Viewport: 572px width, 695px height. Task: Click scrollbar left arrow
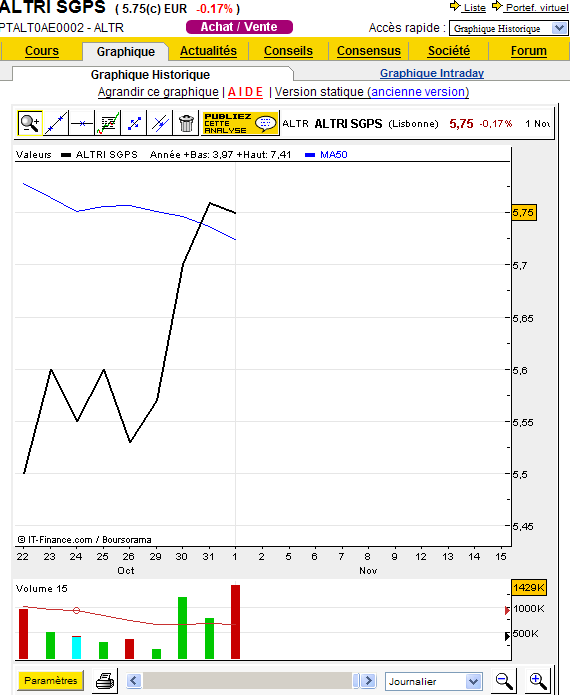pyautogui.click(x=134, y=680)
